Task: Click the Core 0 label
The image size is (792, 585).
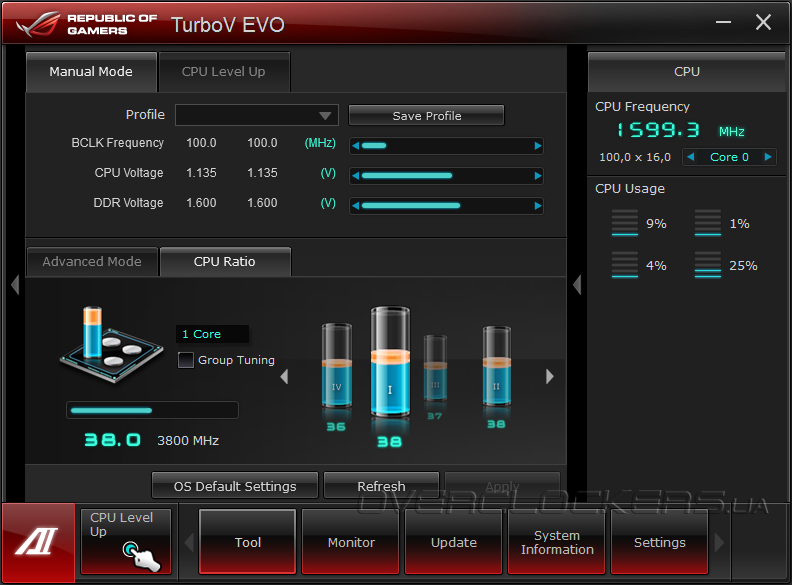Action: coord(729,157)
